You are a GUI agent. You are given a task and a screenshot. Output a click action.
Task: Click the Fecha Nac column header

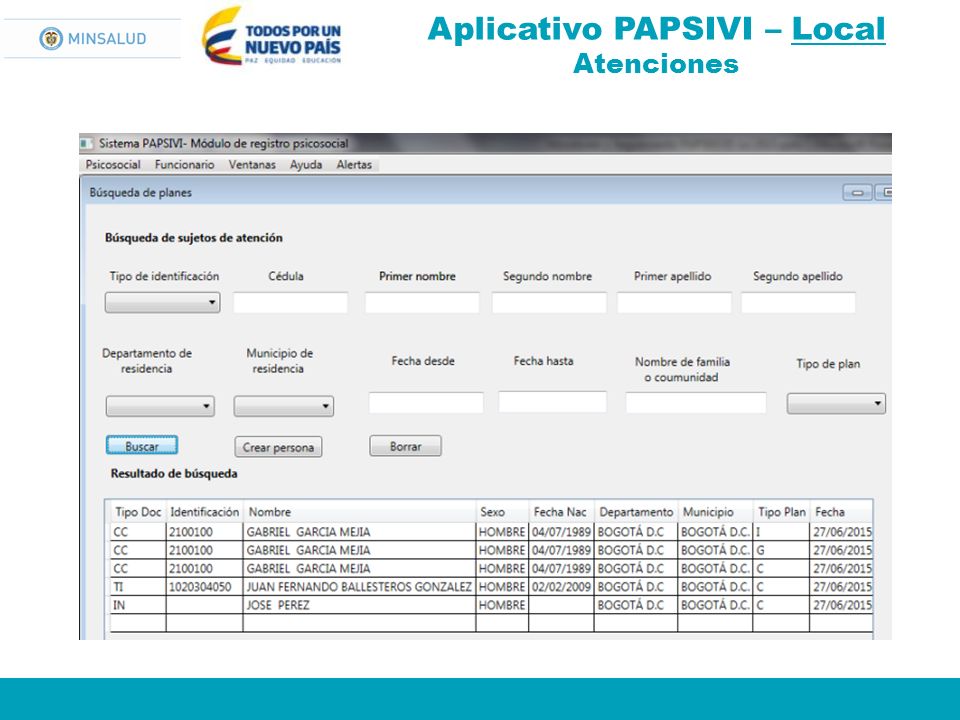pos(561,512)
